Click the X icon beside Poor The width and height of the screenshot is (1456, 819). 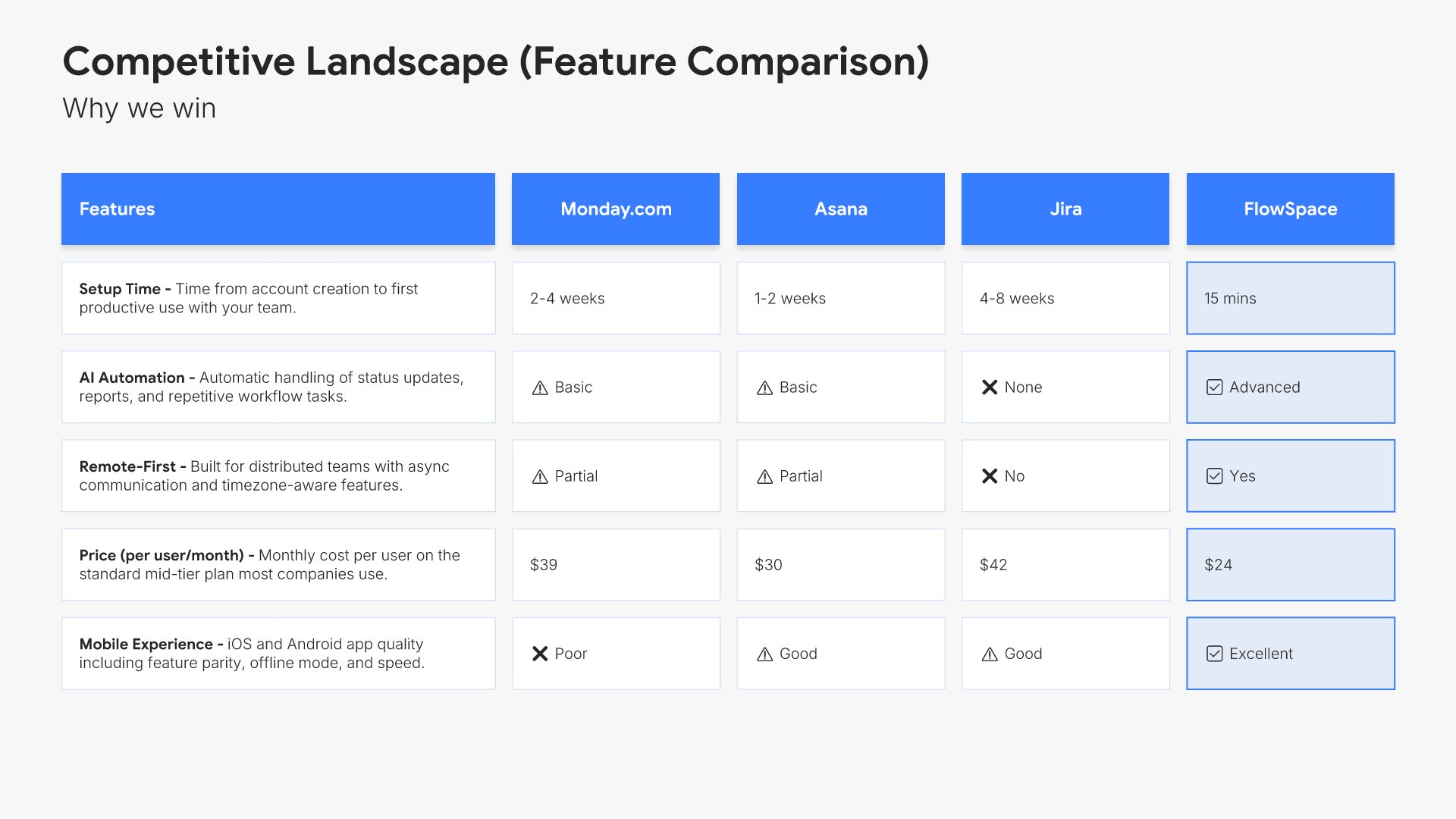click(540, 654)
